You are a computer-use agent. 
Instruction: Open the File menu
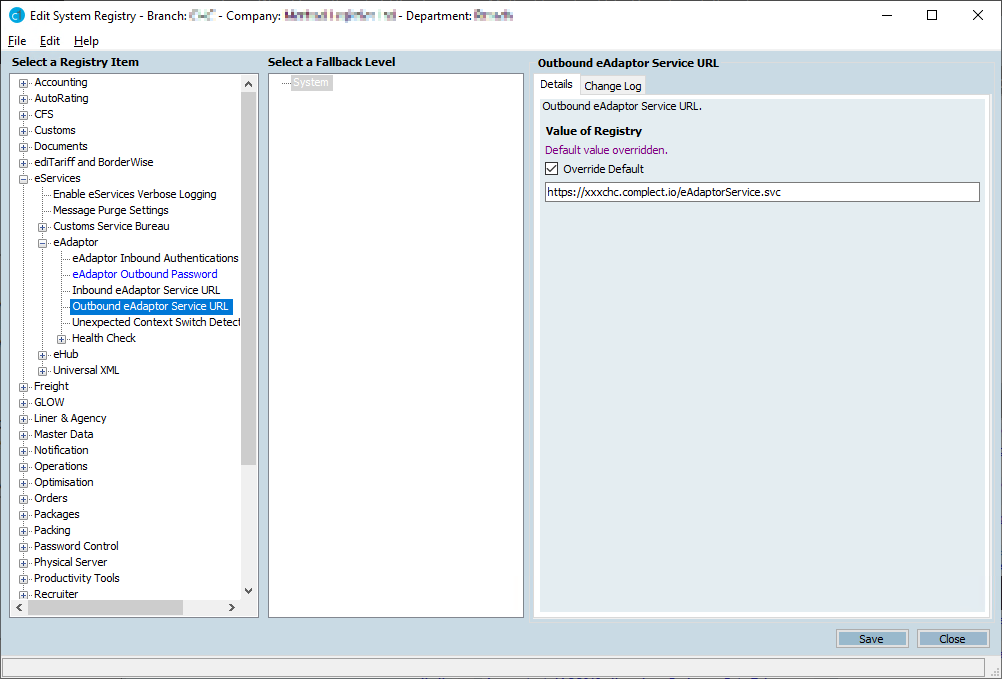(17, 41)
